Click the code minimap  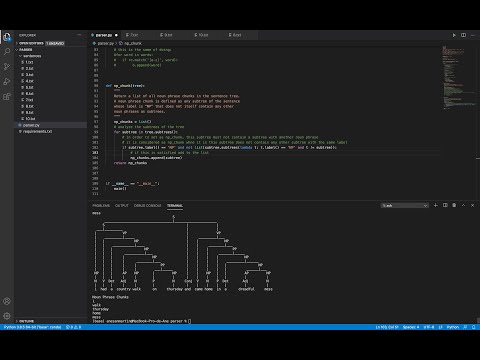(x=459, y=77)
